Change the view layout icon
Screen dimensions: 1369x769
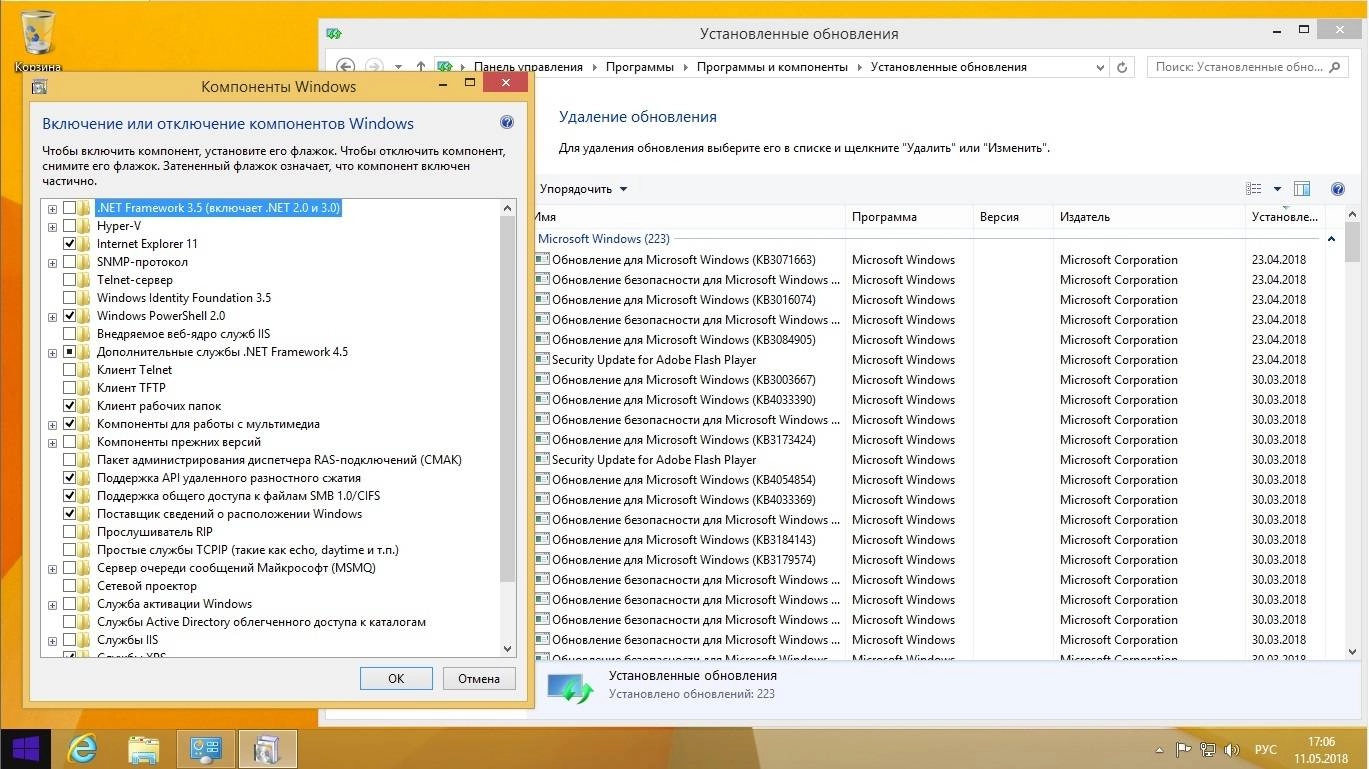1254,189
